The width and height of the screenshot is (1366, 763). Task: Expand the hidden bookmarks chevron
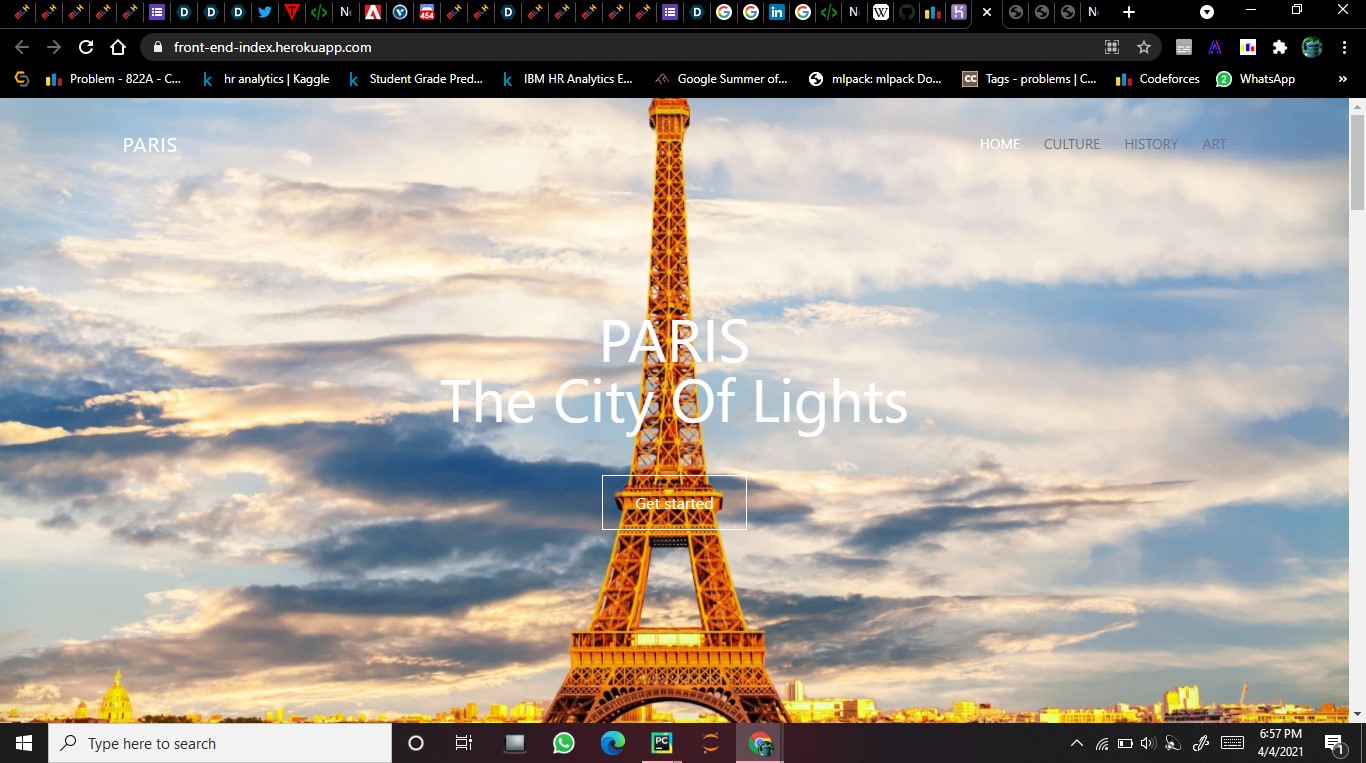tap(1342, 79)
